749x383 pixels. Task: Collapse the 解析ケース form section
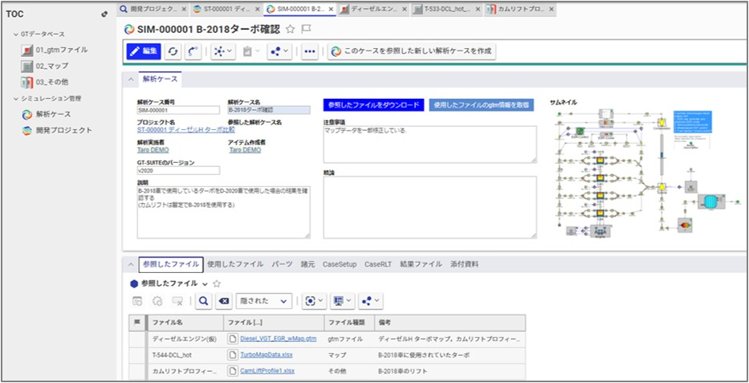(130, 79)
